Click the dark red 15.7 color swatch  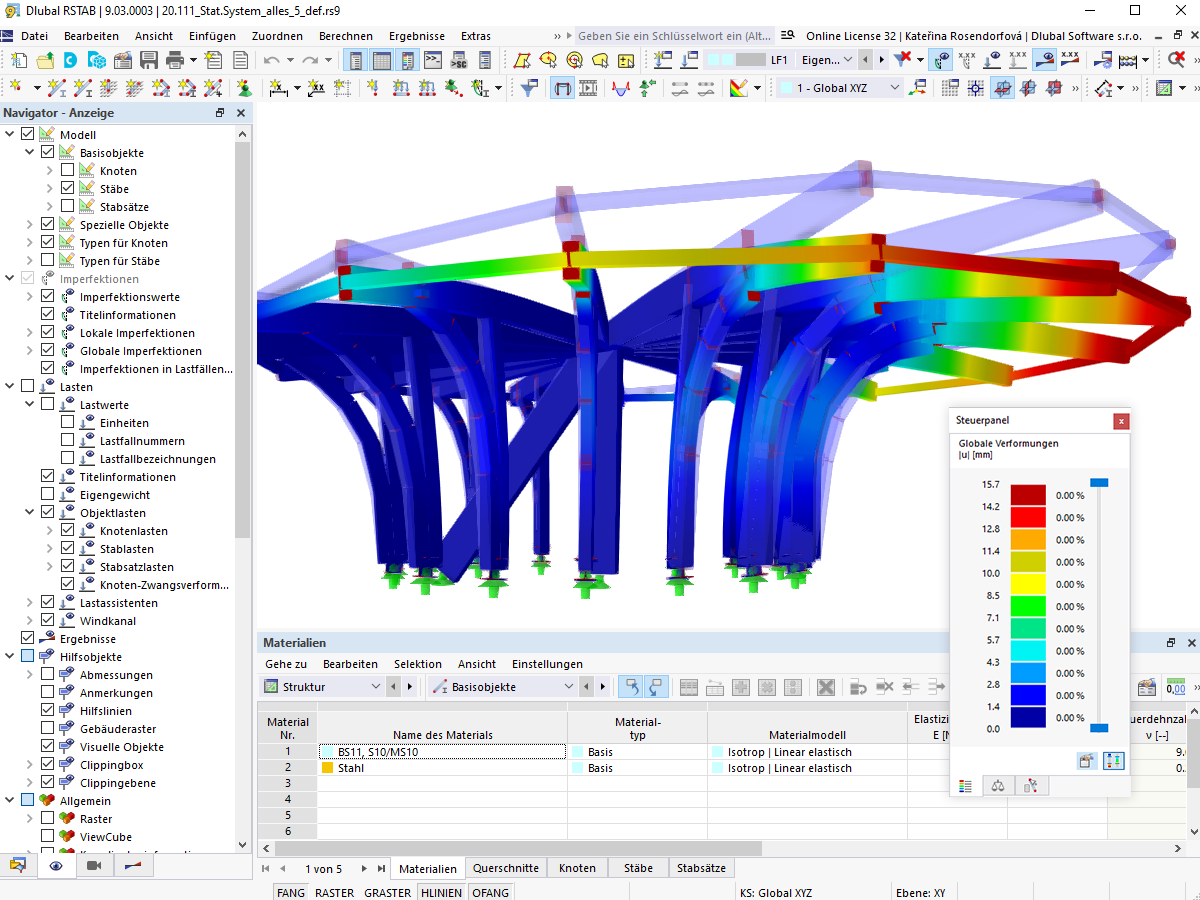click(1028, 495)
